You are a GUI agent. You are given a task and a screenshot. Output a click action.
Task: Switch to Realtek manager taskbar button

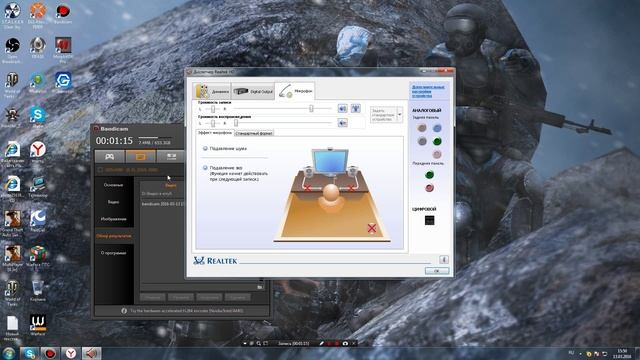[91, 353]
